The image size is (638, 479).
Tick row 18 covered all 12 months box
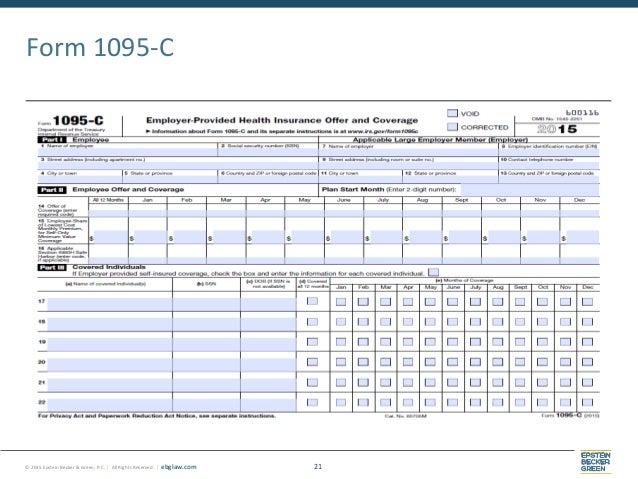pos(312,322)
